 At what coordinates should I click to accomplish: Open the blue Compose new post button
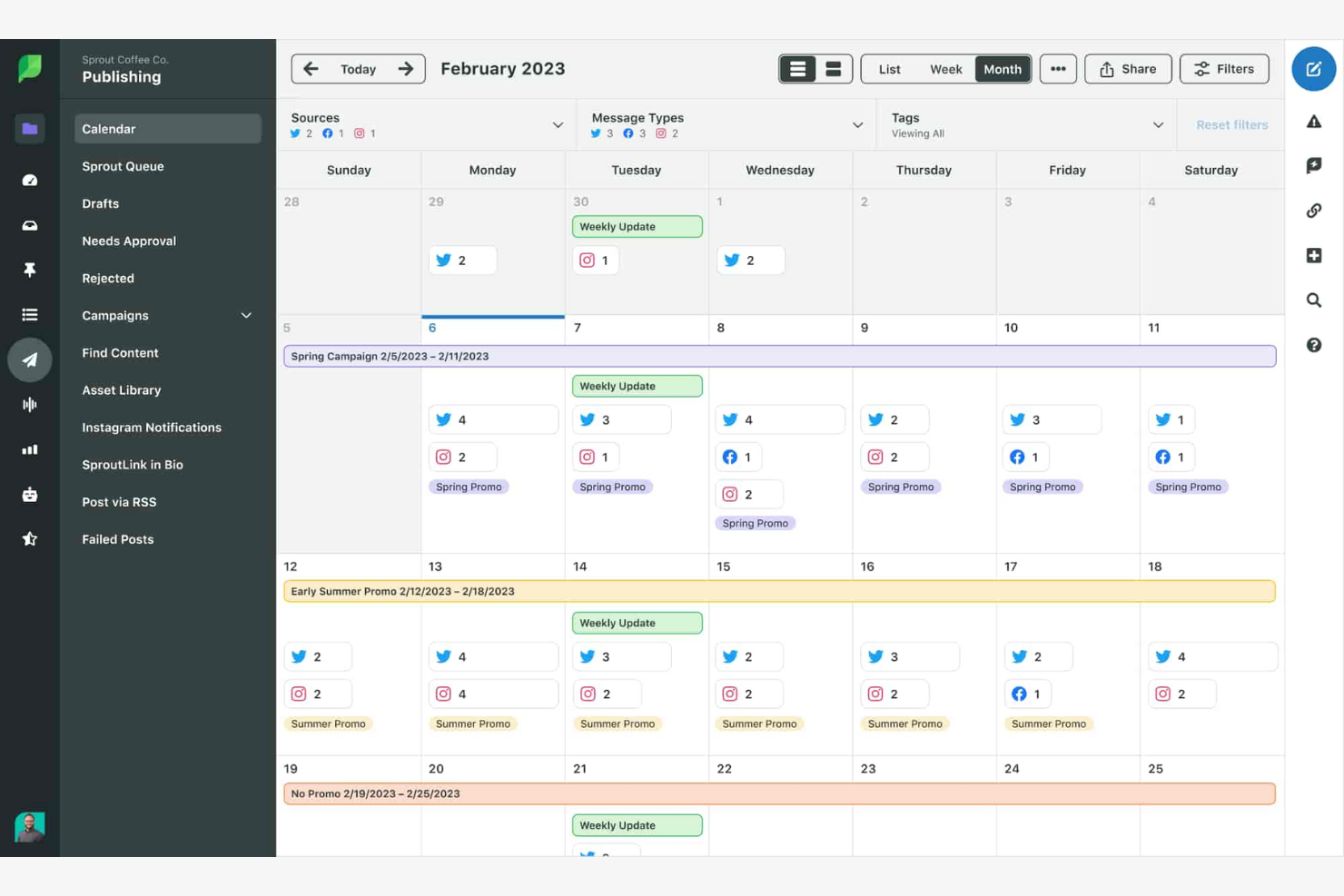(1314, 69)
